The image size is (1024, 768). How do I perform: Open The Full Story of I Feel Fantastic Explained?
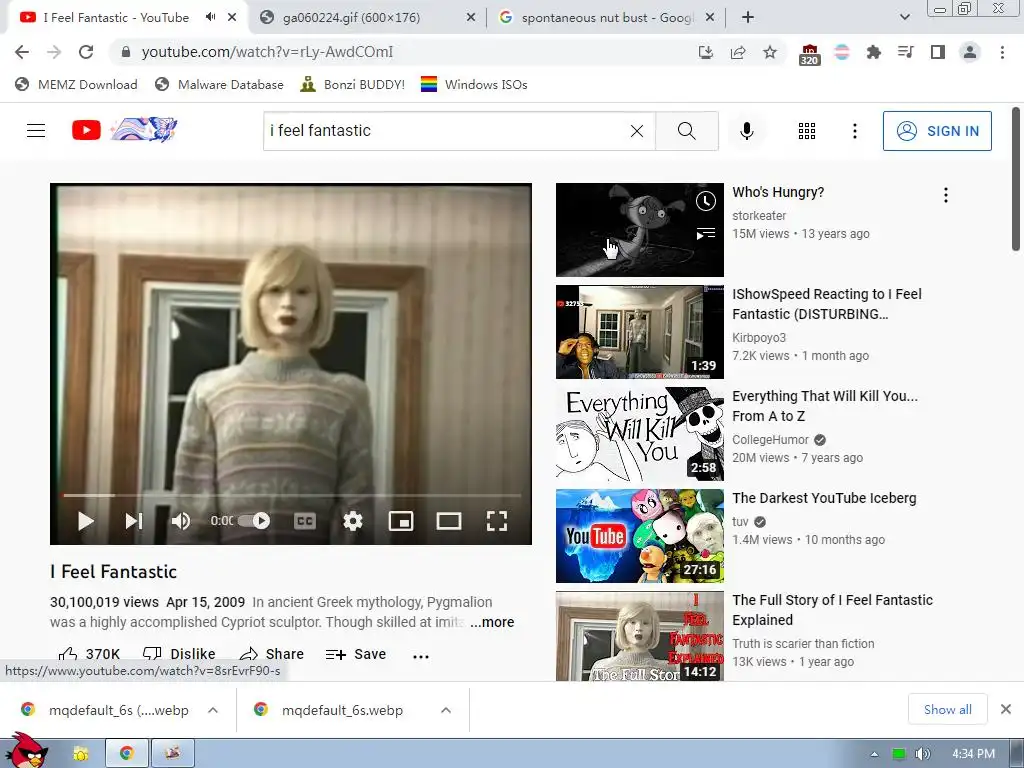(833, 610)
